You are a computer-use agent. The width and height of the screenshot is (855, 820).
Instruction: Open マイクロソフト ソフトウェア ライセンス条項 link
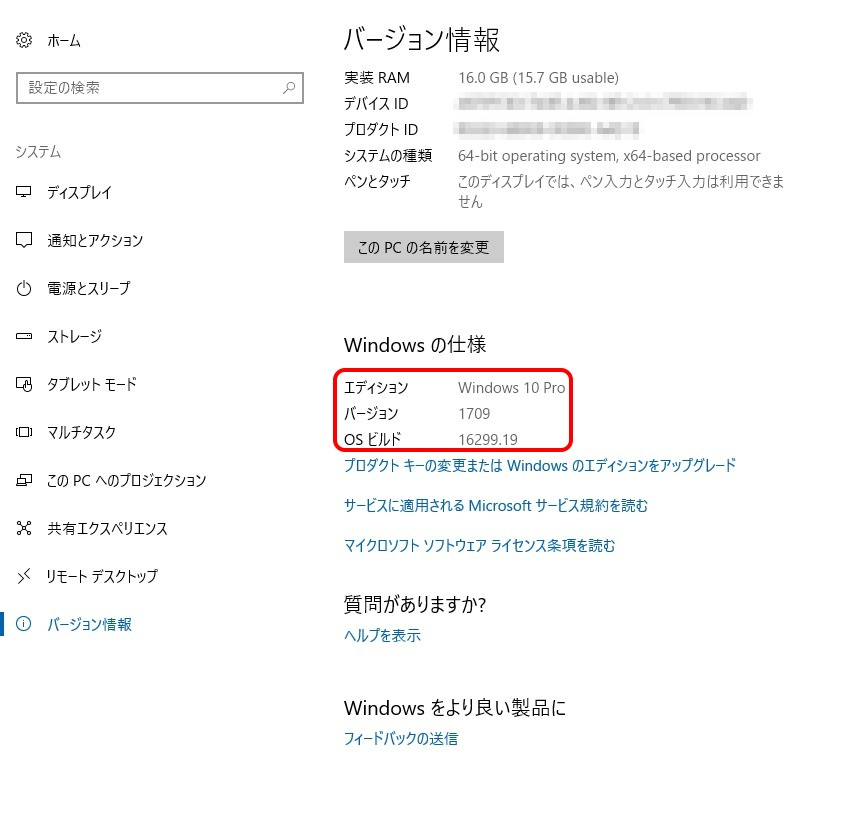tap(479, 546)
